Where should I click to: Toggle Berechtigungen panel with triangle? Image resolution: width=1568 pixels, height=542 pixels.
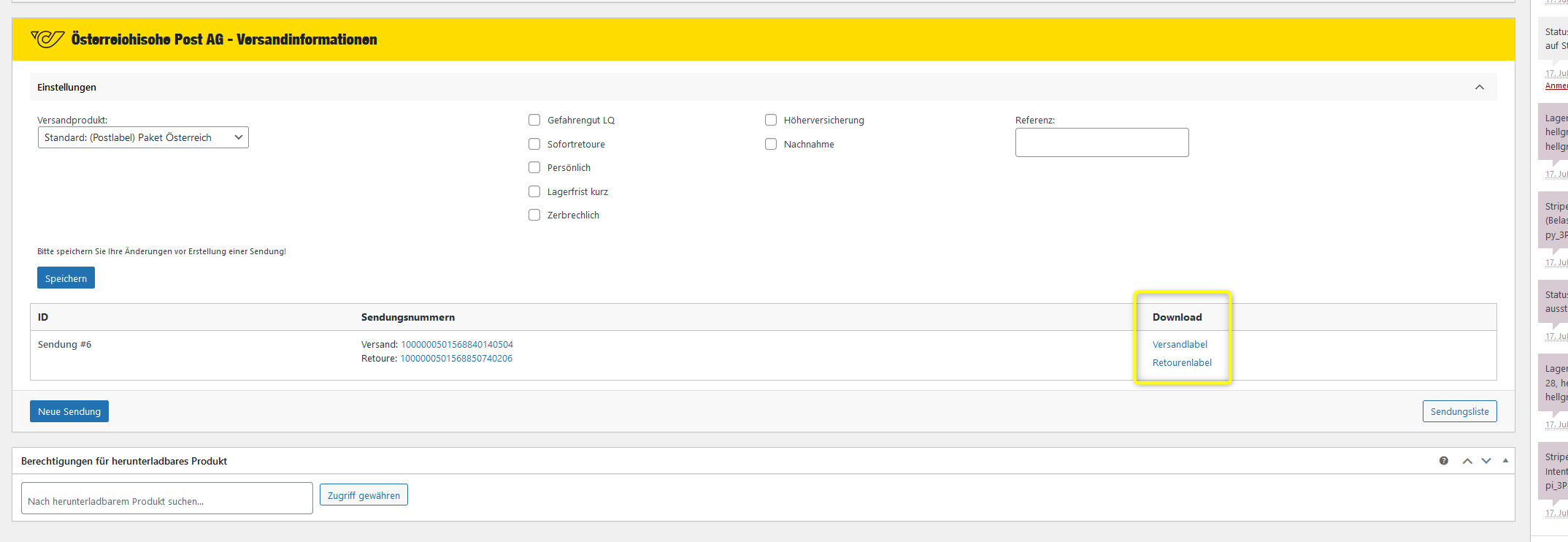1505,460
